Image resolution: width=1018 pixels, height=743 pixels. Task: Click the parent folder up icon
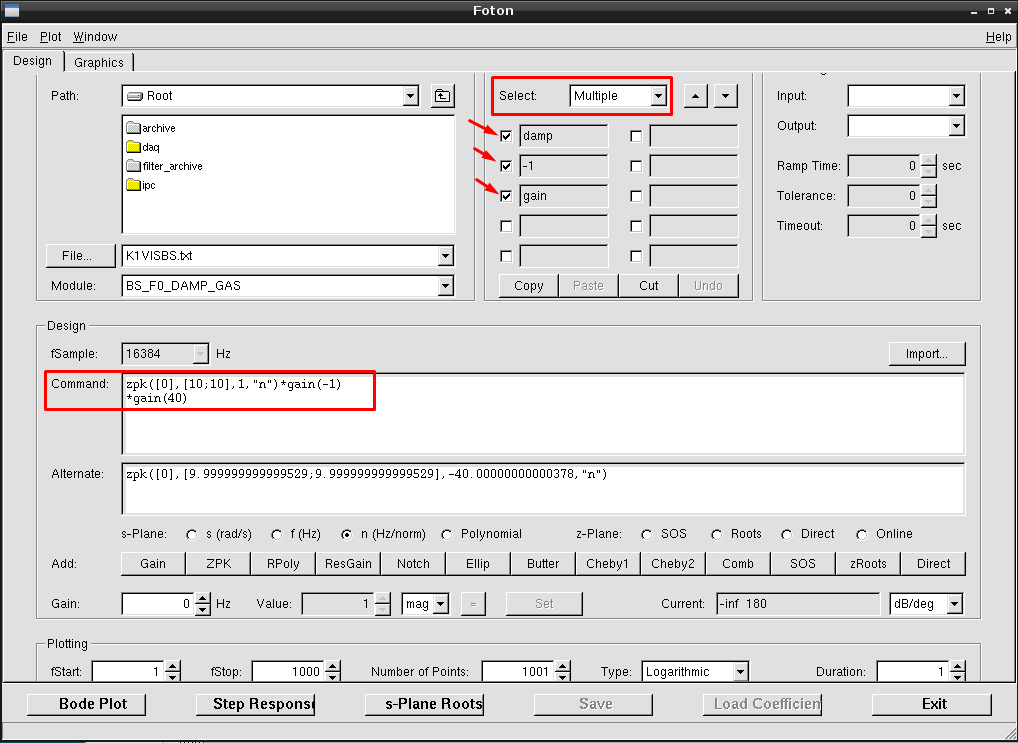(442, 96)
